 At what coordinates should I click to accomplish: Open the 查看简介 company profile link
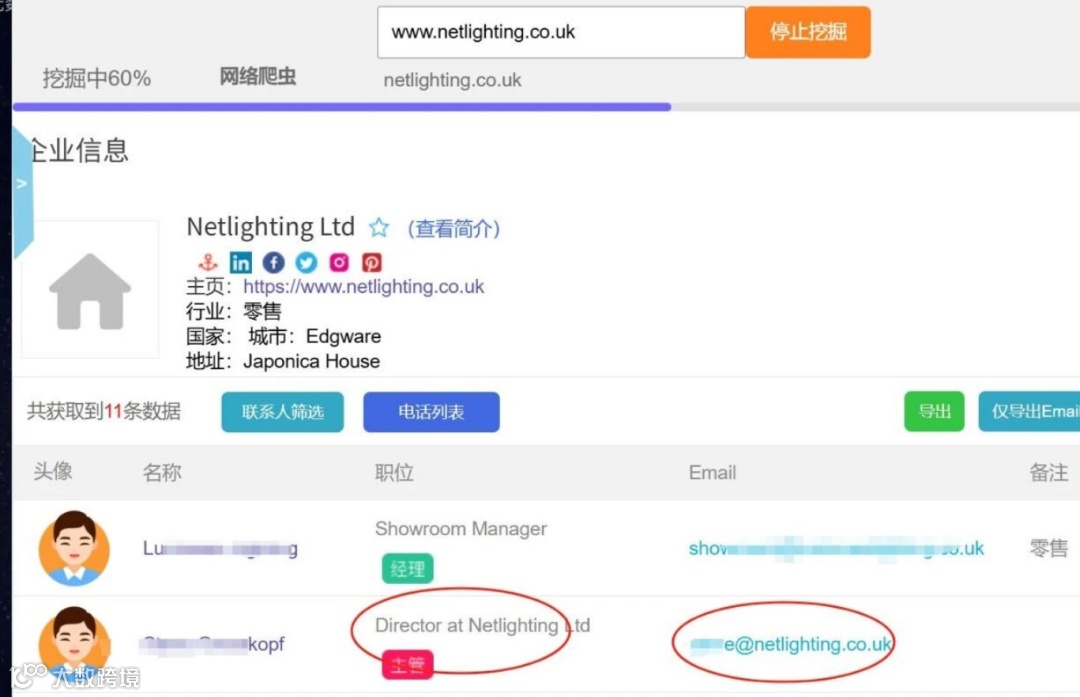point(454,228)
